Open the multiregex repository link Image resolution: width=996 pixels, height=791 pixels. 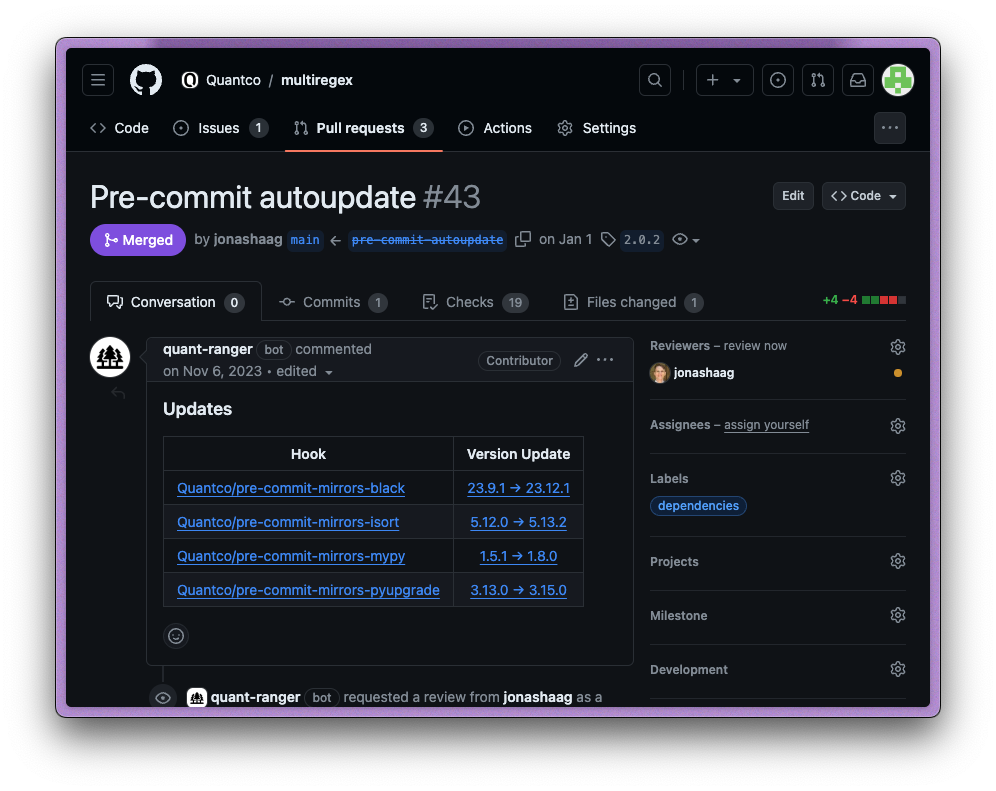point(316,80)
